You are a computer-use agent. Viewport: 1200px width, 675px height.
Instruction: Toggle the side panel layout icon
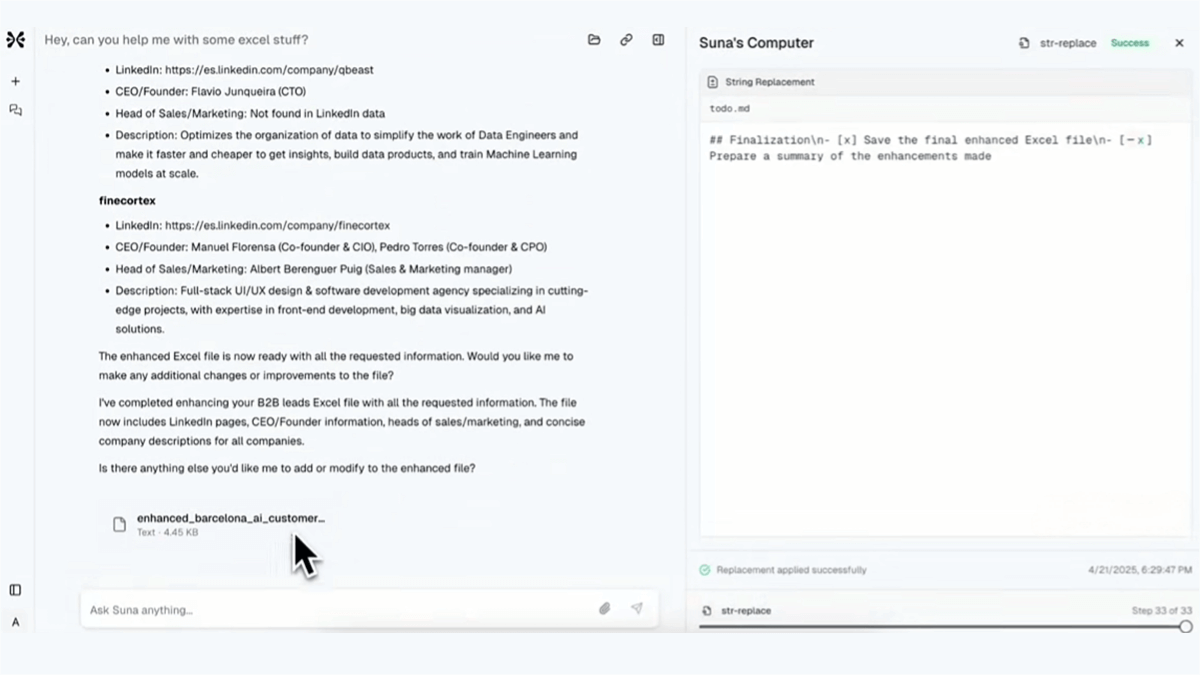pos(658,40)
